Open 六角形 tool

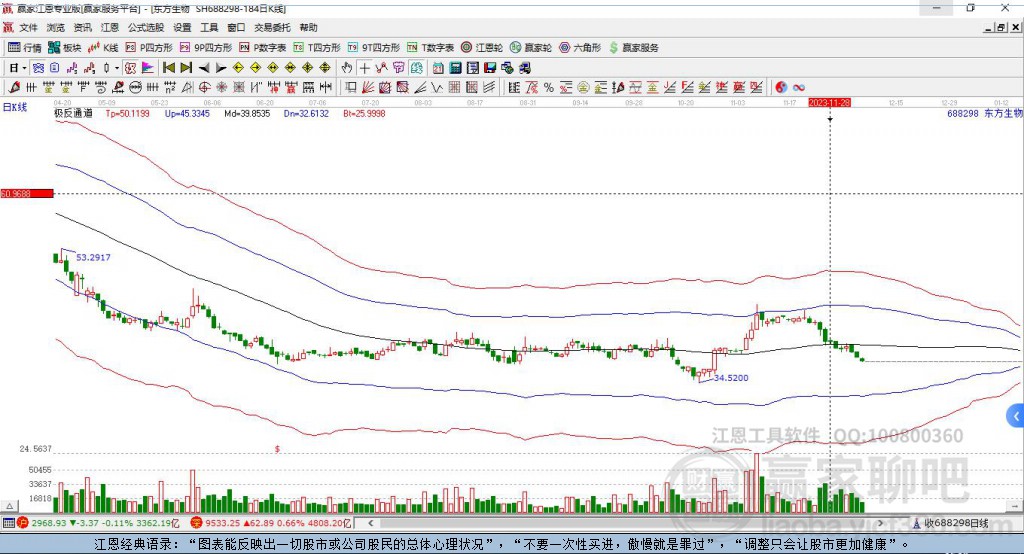point(580,48)
